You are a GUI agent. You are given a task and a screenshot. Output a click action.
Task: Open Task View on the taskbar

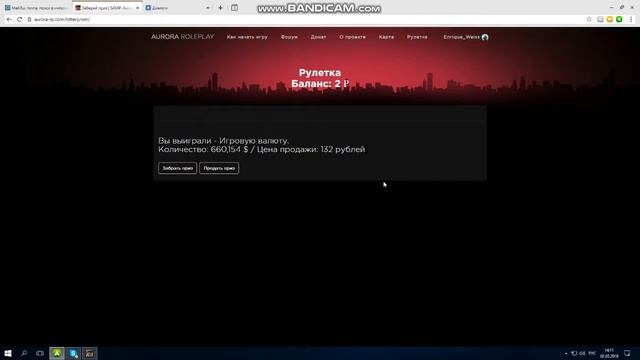click(x=40, y=353)
